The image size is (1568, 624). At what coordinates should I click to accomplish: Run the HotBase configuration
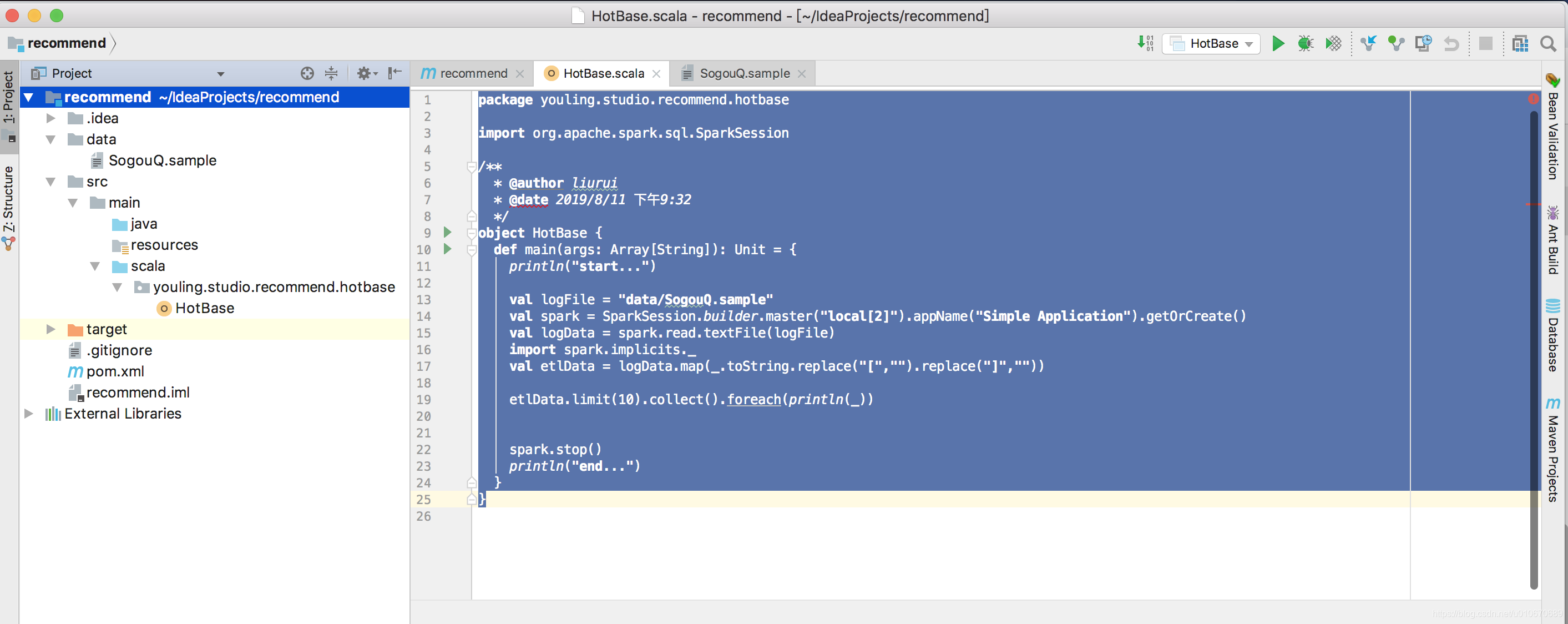point(1278,43)
